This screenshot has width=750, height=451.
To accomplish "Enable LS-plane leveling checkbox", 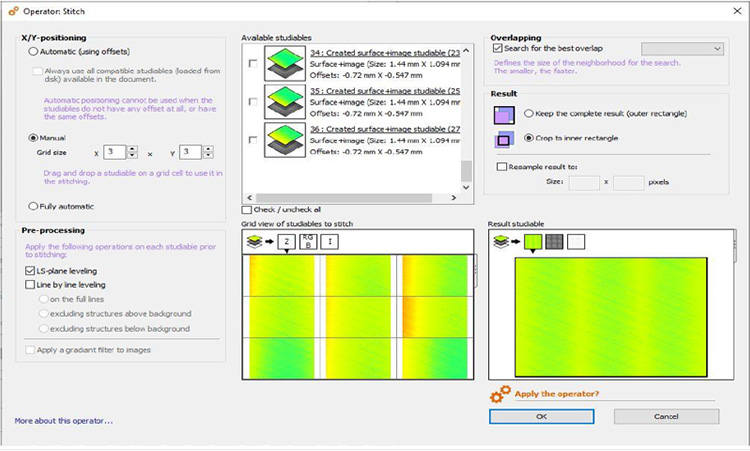I will pyautogui.click(x=30, y=270).
